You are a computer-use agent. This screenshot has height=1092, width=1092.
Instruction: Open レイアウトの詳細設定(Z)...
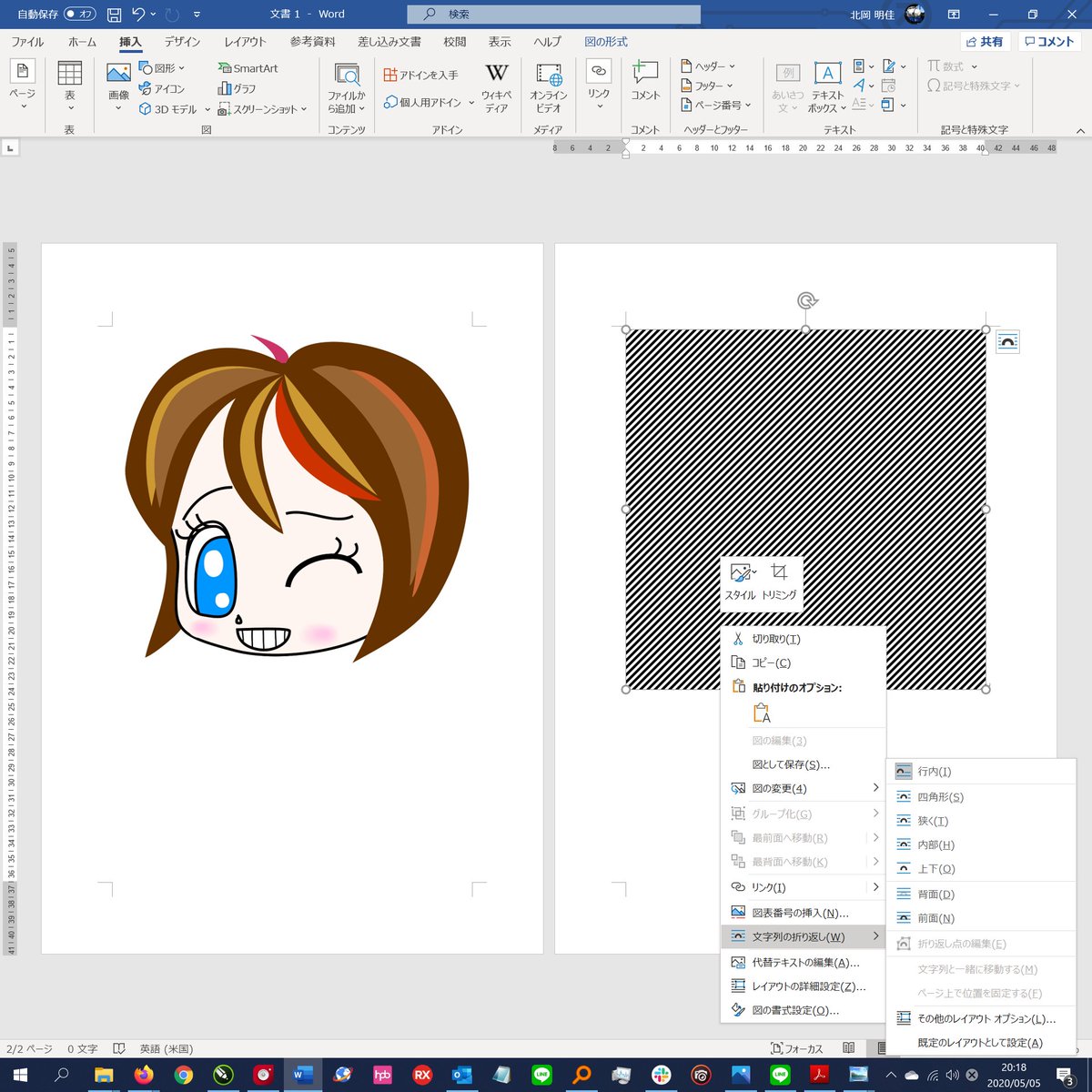point(804,986)
